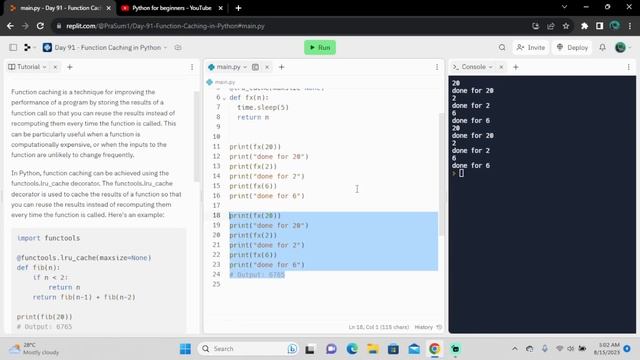The height and width of the screenshot is (360, 640).
Task: Close the Tutorial tab
Action: click(55, 67)
